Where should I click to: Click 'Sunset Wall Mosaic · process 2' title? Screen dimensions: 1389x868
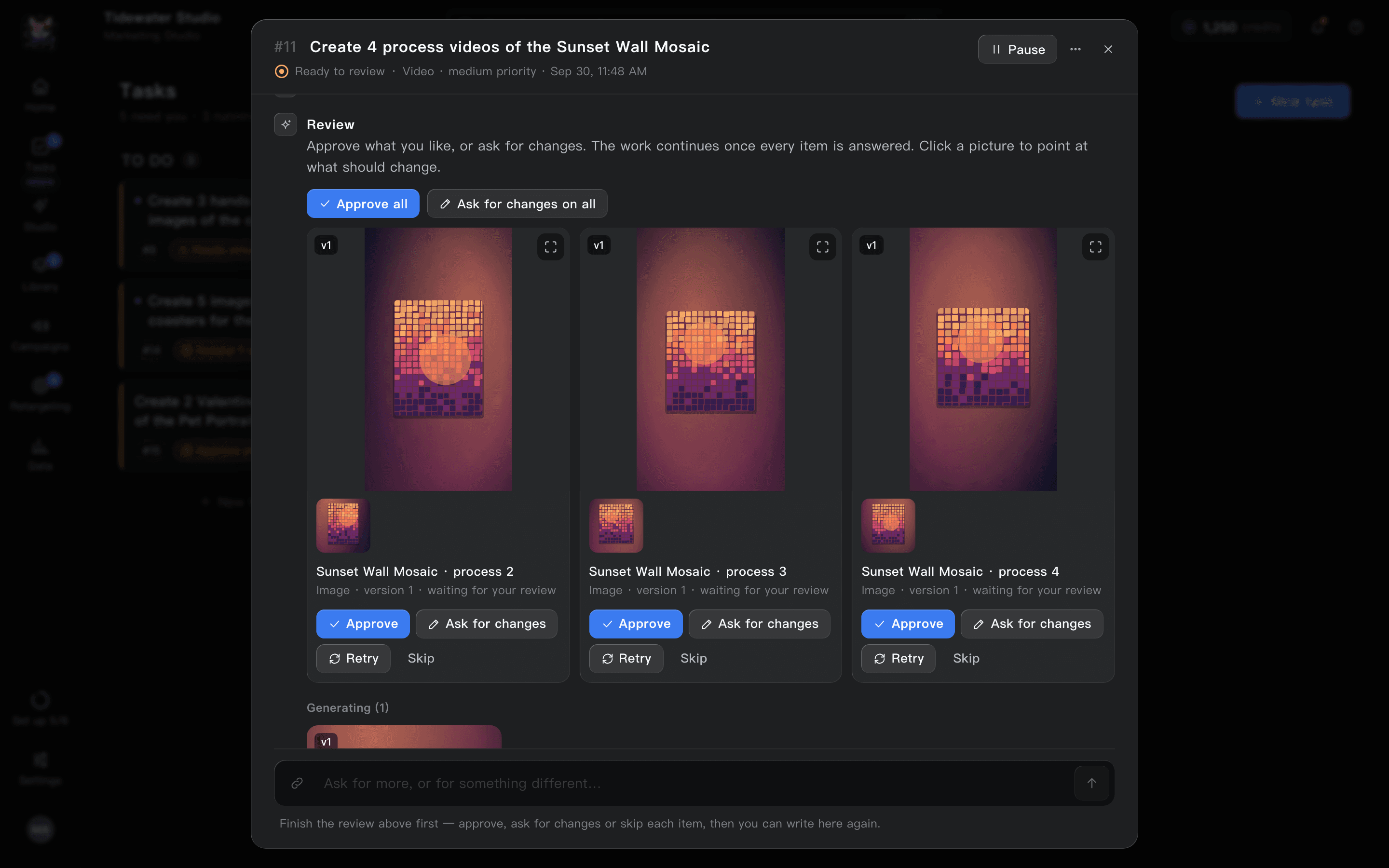[415, 571]
